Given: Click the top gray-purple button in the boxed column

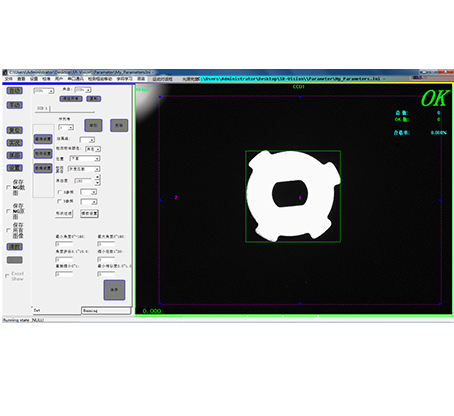Looking at the screenshot, I should 43,139.
